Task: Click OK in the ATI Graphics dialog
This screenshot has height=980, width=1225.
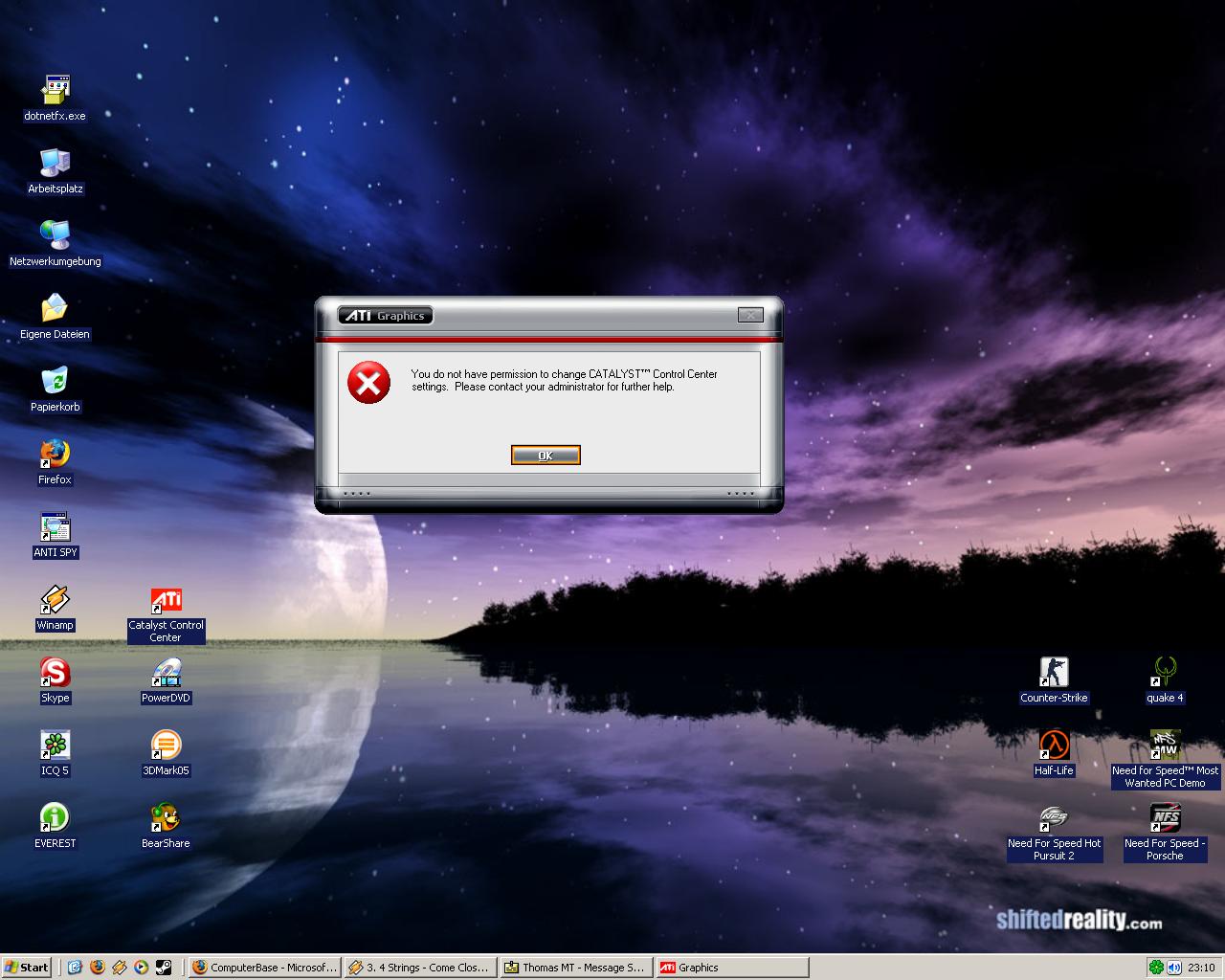Action: [x=546, y=456]
